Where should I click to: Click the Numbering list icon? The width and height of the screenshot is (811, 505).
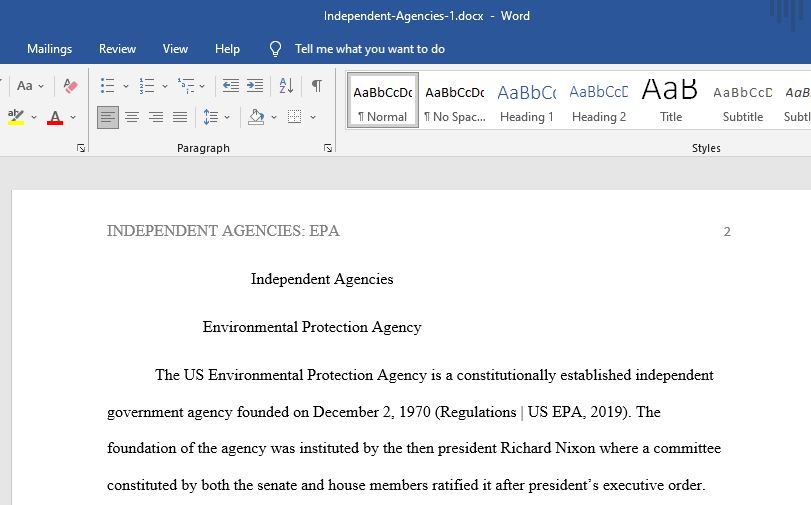coord(147,85)
